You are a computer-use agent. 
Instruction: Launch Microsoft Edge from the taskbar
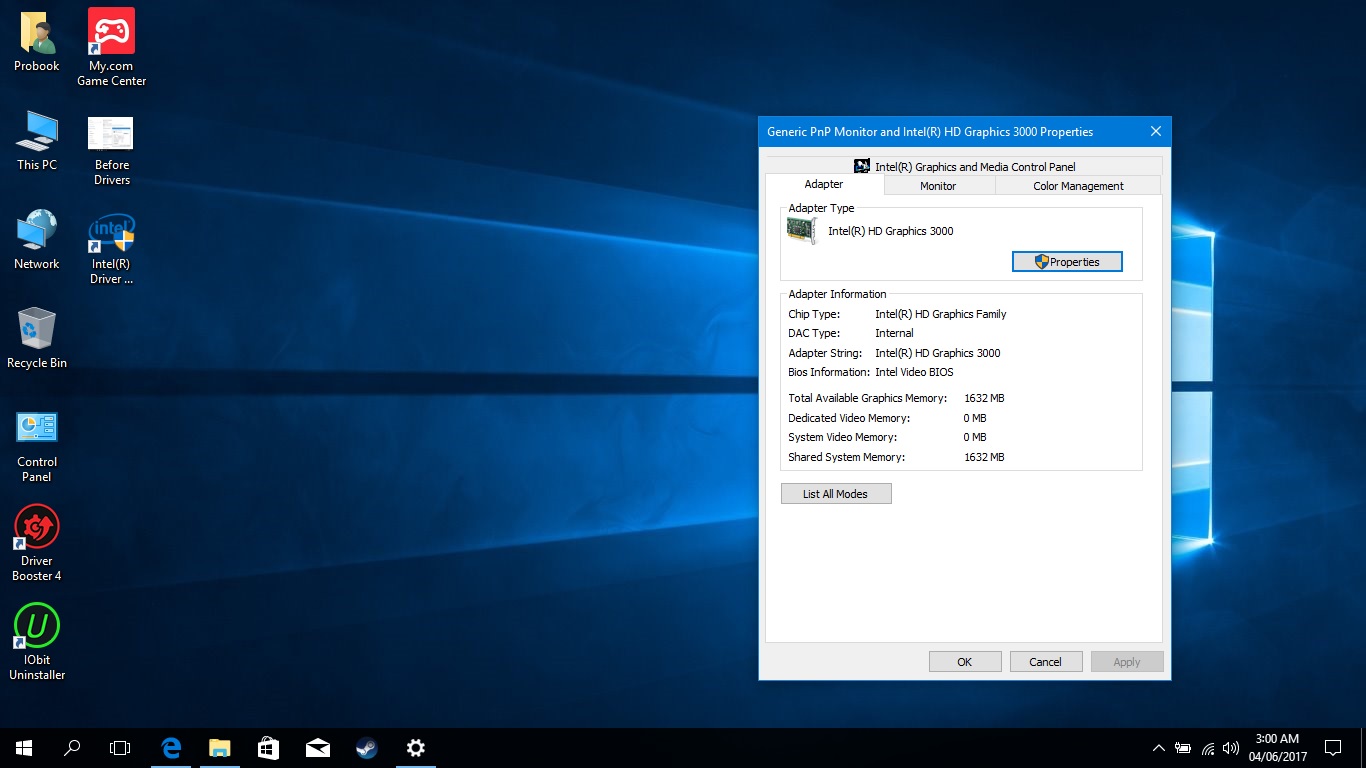(x=171, y=748)
